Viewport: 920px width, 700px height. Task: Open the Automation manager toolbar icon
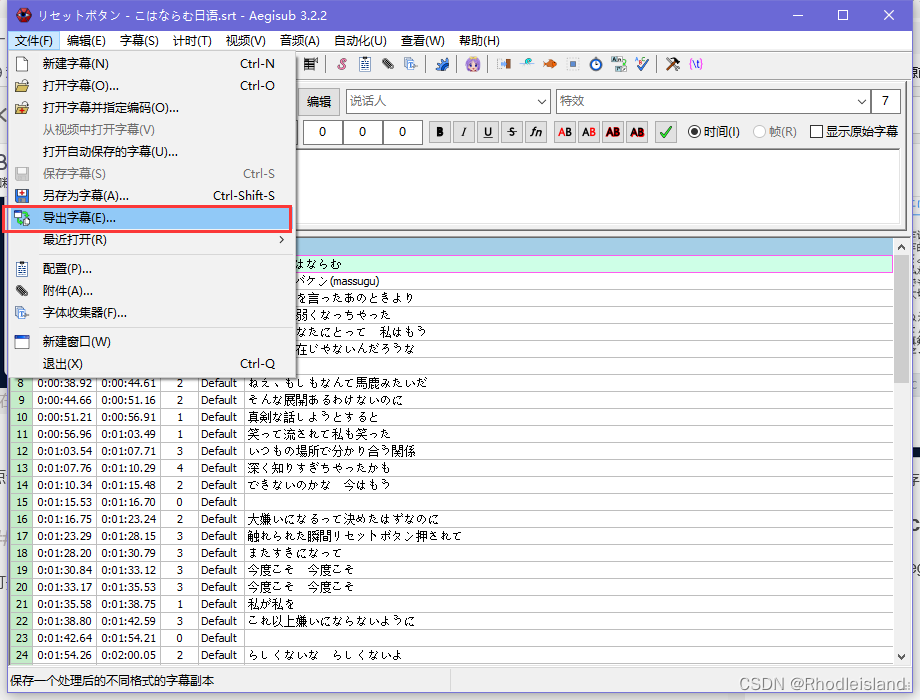(442, 64)
